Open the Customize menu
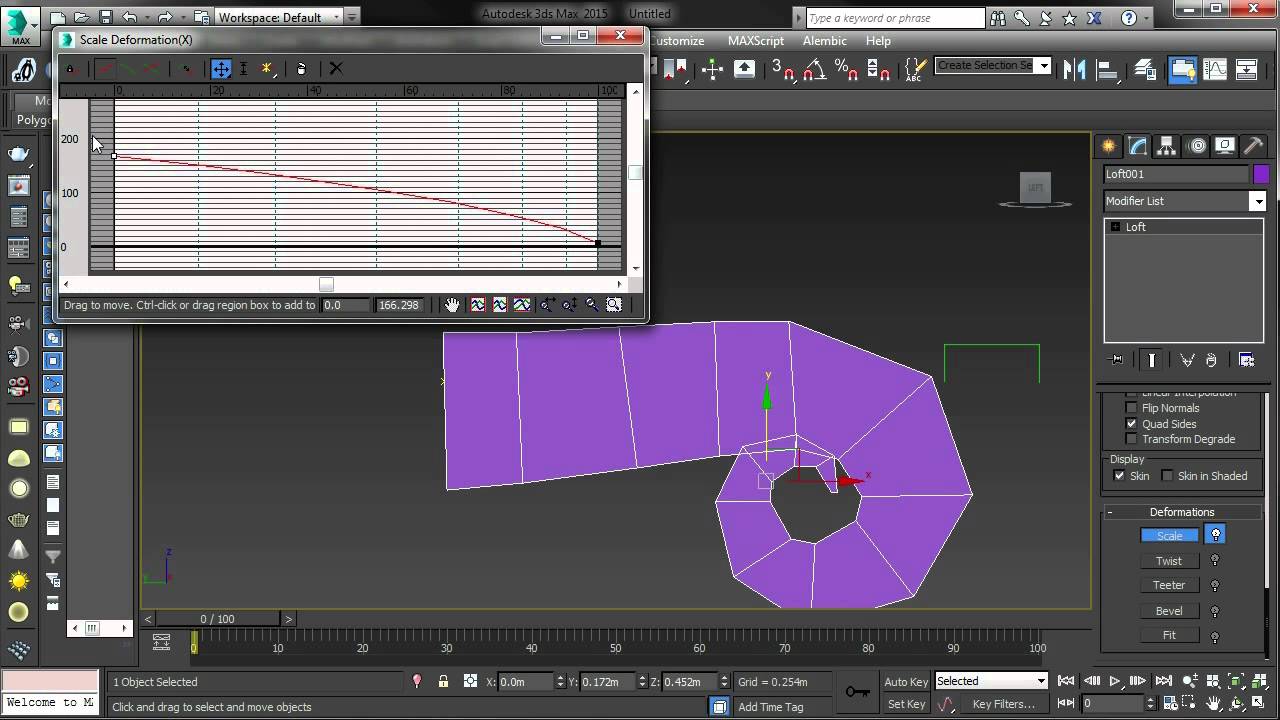Image resolution: width=1280 pixels, height=720 pixels. (678, 41)
